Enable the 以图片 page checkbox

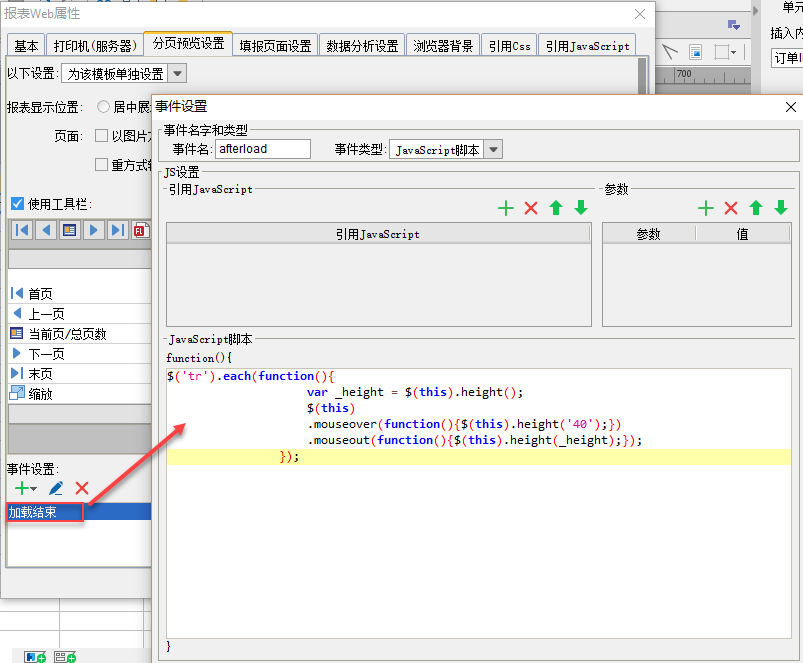coord(101,136)
